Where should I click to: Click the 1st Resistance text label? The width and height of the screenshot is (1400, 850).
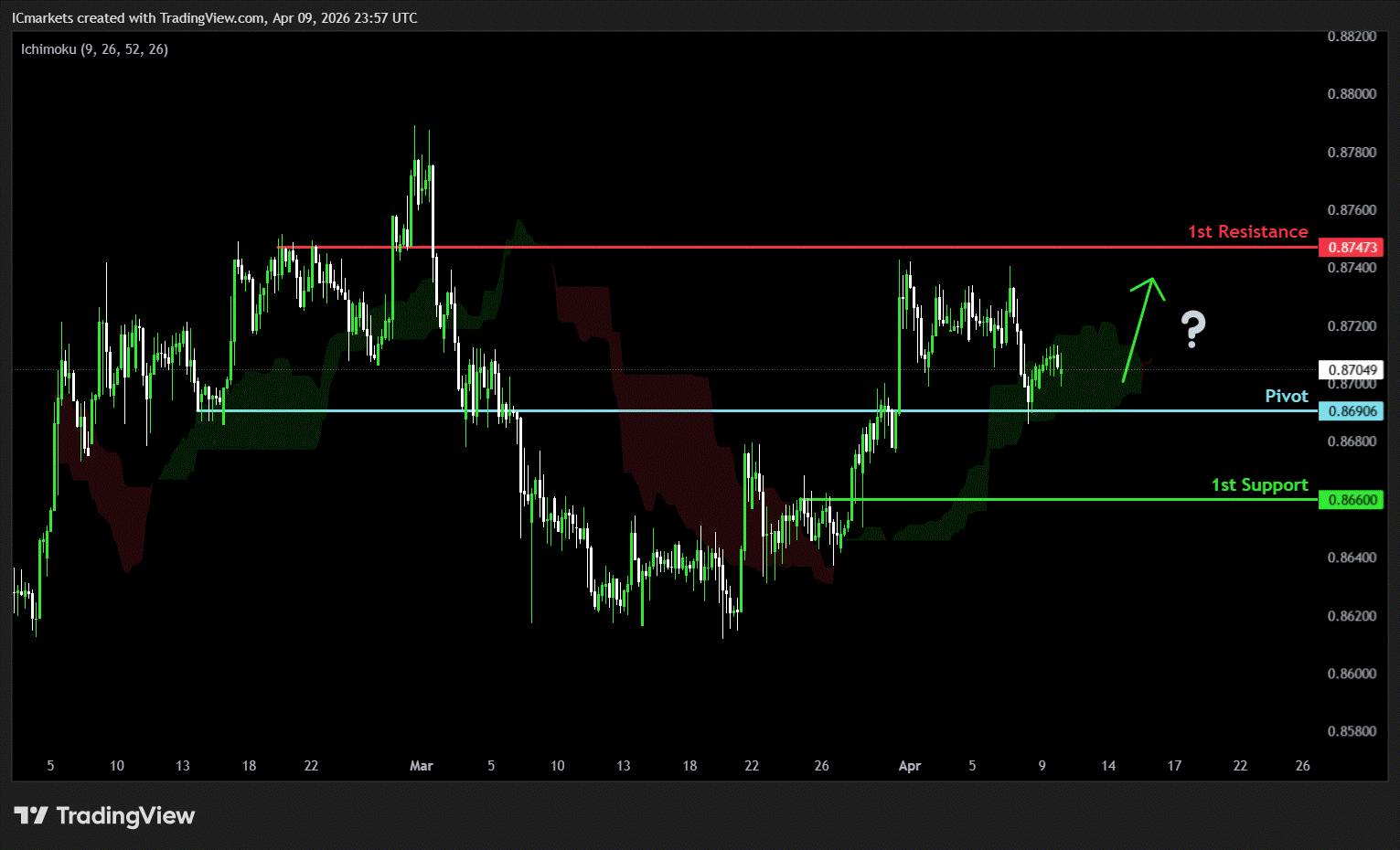pos(1247,232)
